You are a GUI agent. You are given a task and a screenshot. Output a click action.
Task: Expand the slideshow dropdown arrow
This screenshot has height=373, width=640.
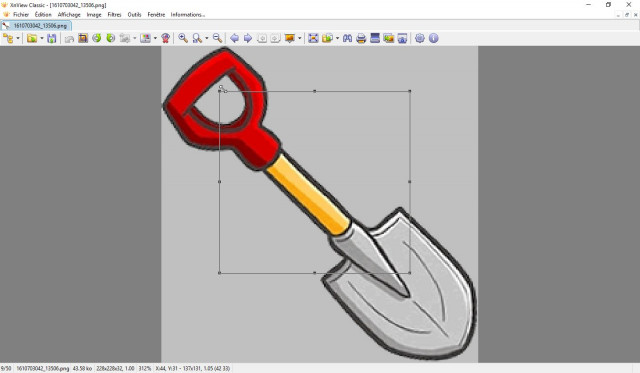[300, 38]
